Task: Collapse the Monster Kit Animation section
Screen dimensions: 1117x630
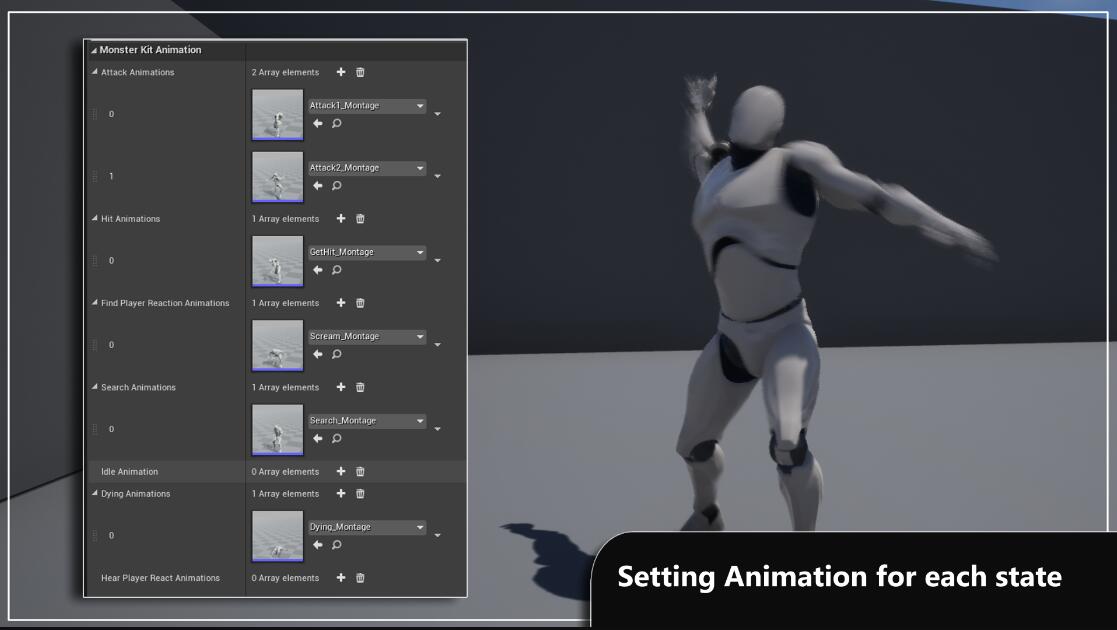Action: coord(94,50)
